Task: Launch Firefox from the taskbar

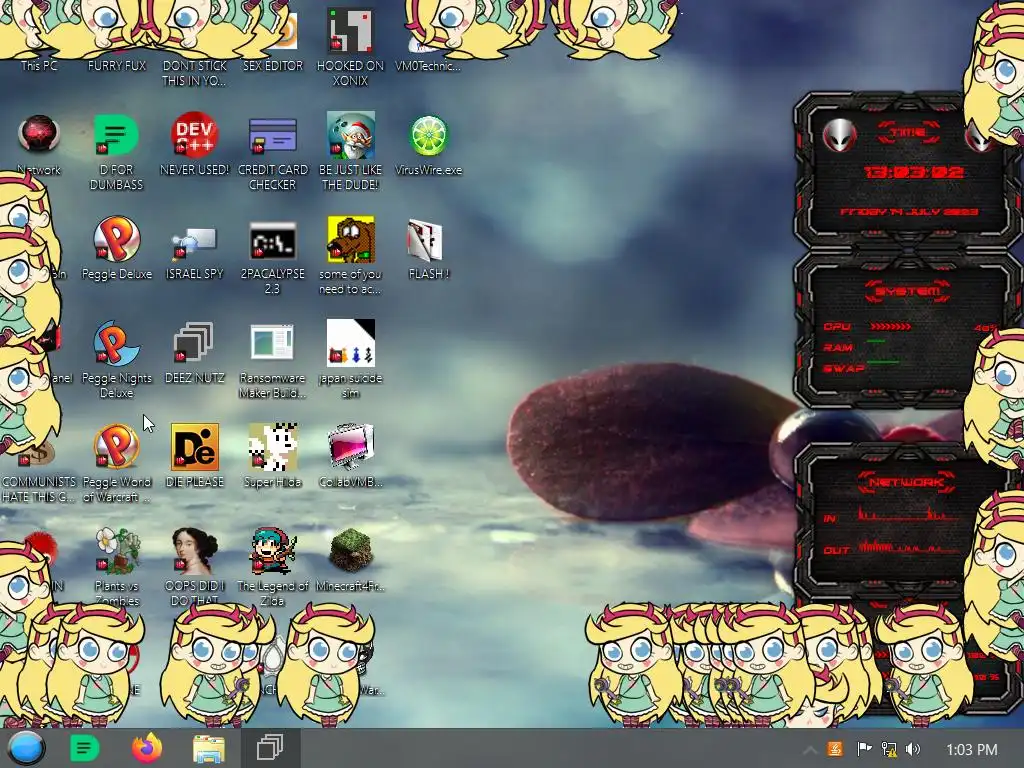Action: (147, 748)
